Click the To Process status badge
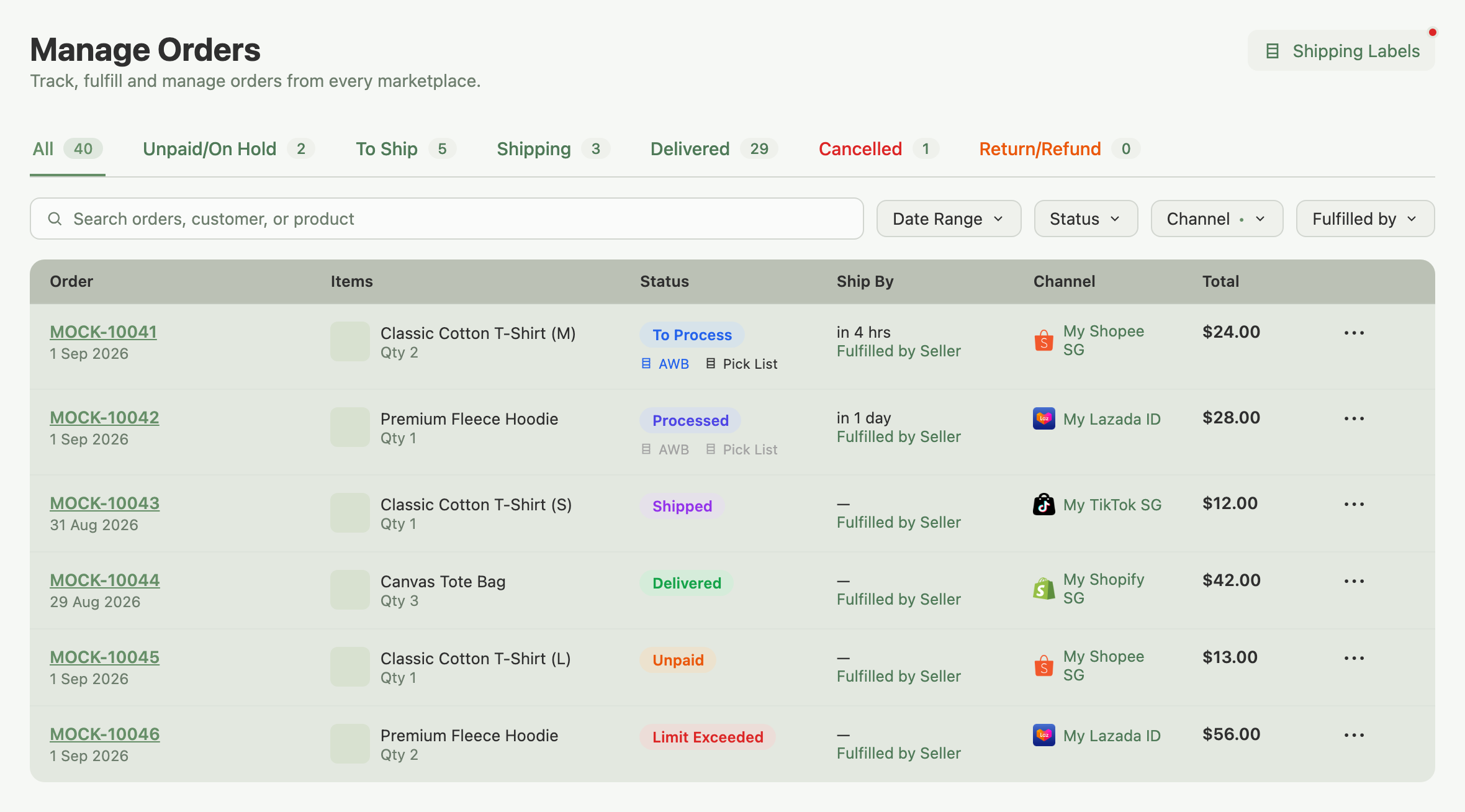The width and height of the screenshot is (1465, 812). [692, 335]
